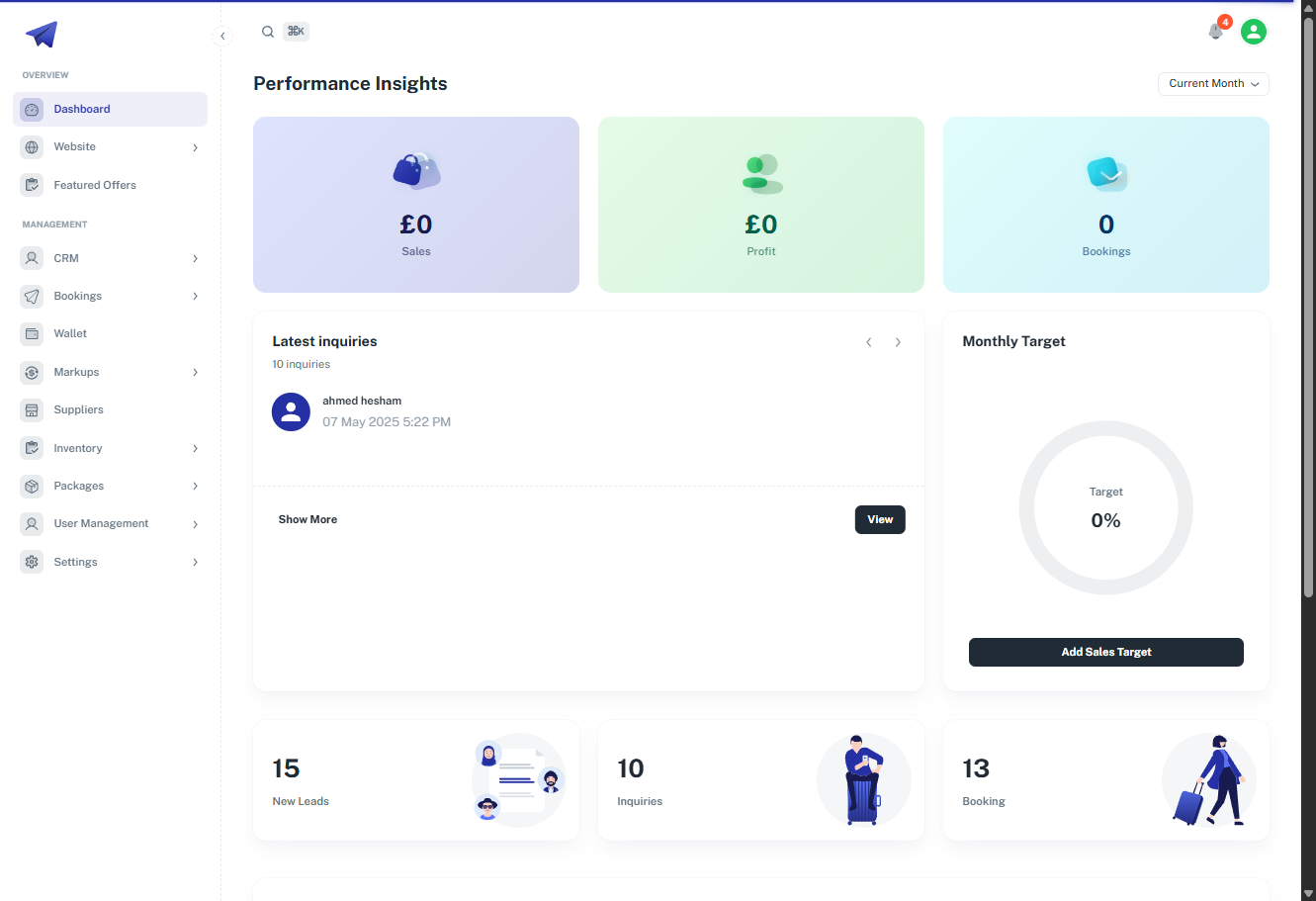
Task: Click the leads contacts illustration
Action: pos(519,780)
